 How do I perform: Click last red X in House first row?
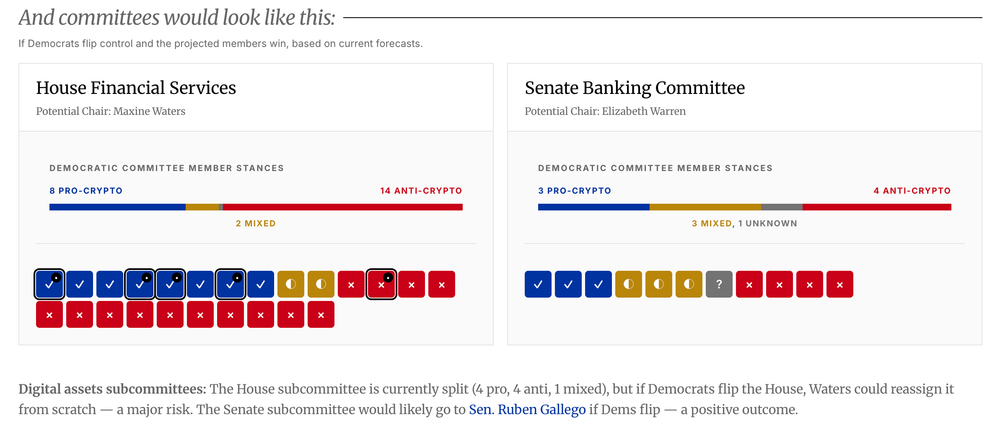click(442, 285)
